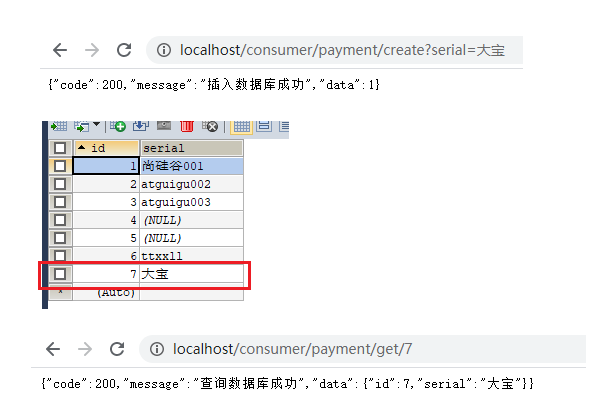
Task: Select the serial cell '大宝' in row 7
Action: (191, 274)
